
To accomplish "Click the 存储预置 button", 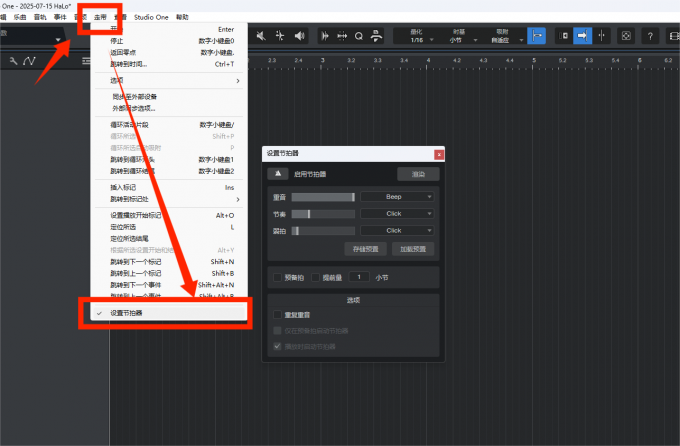I will click(x=366, y=249).
